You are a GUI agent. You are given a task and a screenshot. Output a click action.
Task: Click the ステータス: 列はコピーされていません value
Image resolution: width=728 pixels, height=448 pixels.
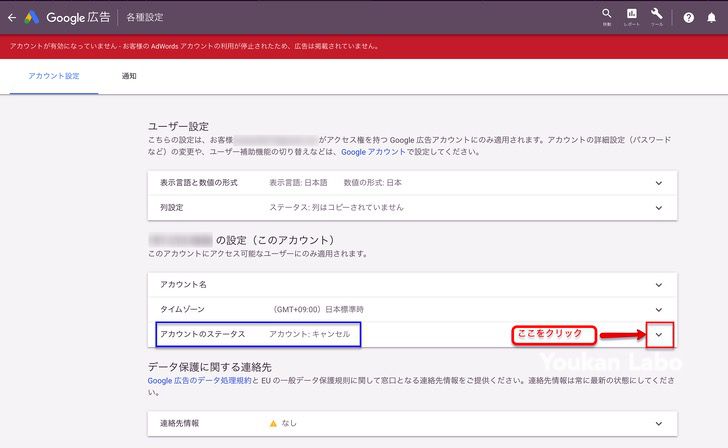coord(336,208)
